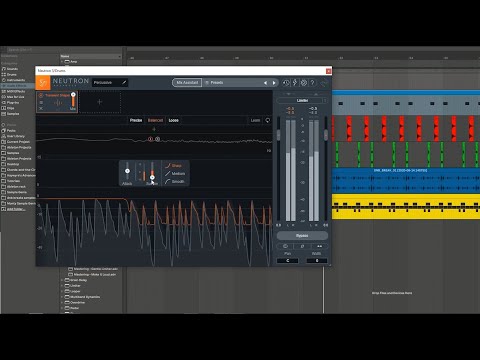Select the Smooth contour option
The height and width of the screenshot is (360, 480).
pos(175,181)
